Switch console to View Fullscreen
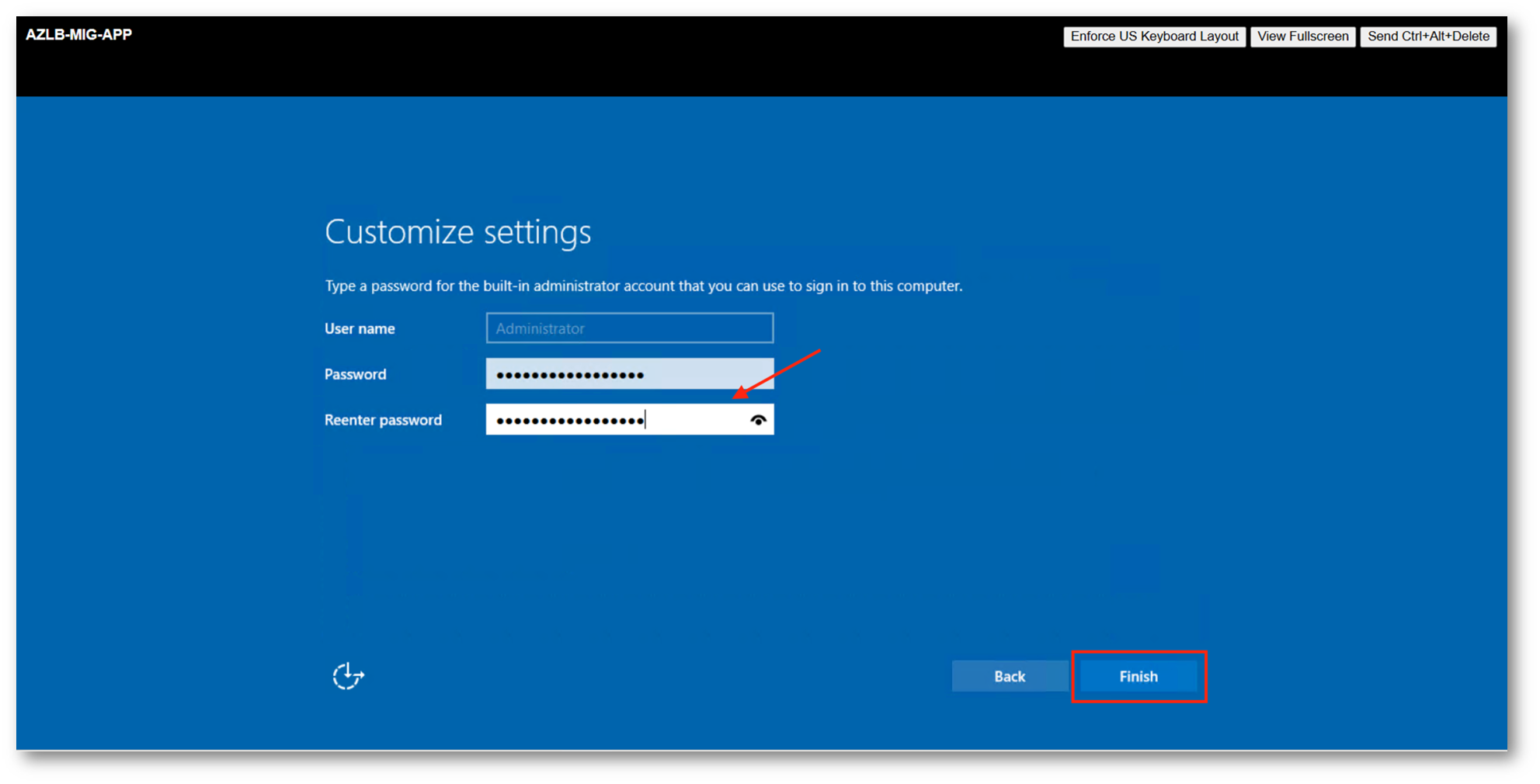This screenshot has width=1540, height=784. point(1302,36)
